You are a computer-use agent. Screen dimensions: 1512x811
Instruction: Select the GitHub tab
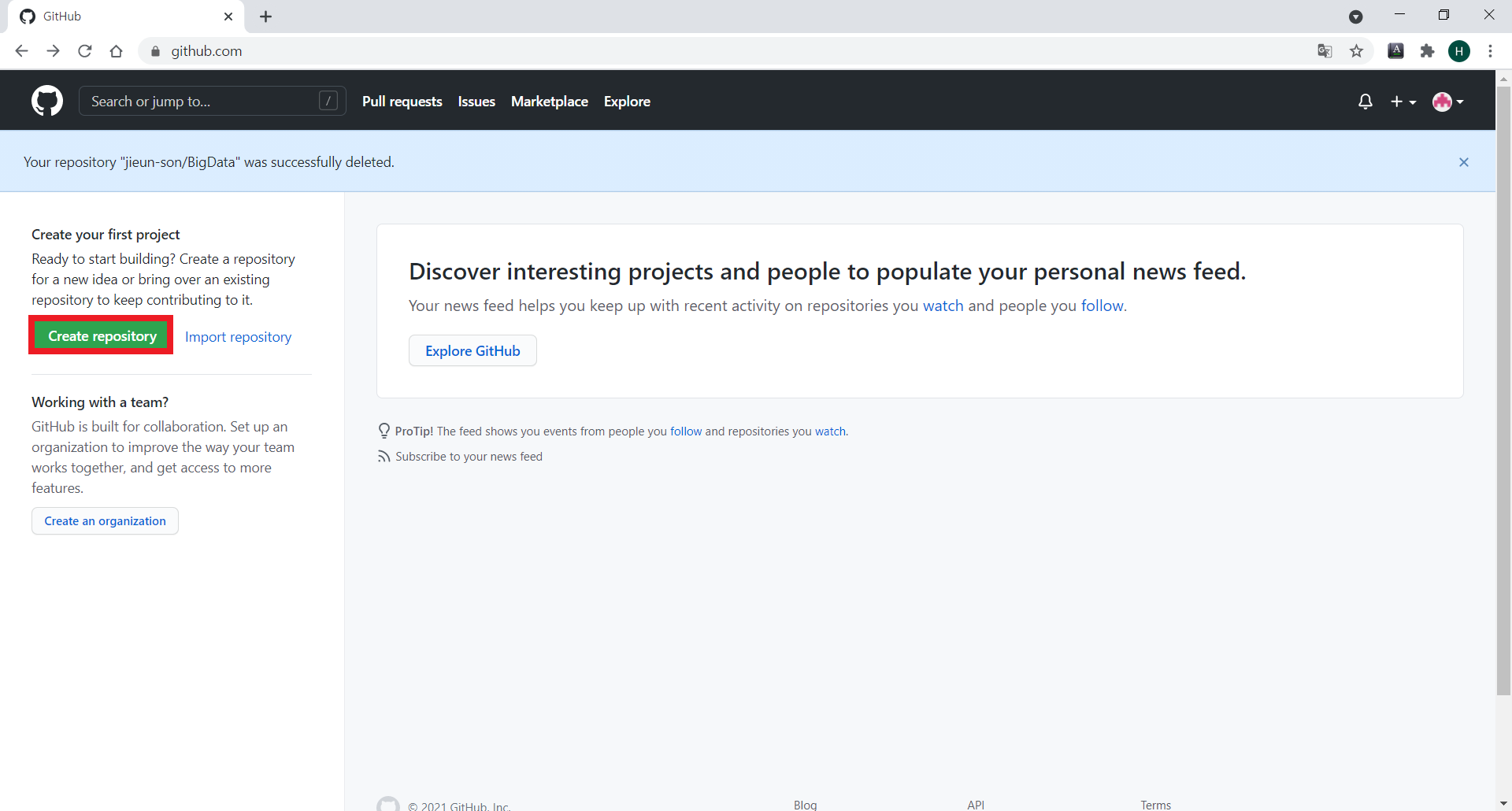(x=126, y=17)
